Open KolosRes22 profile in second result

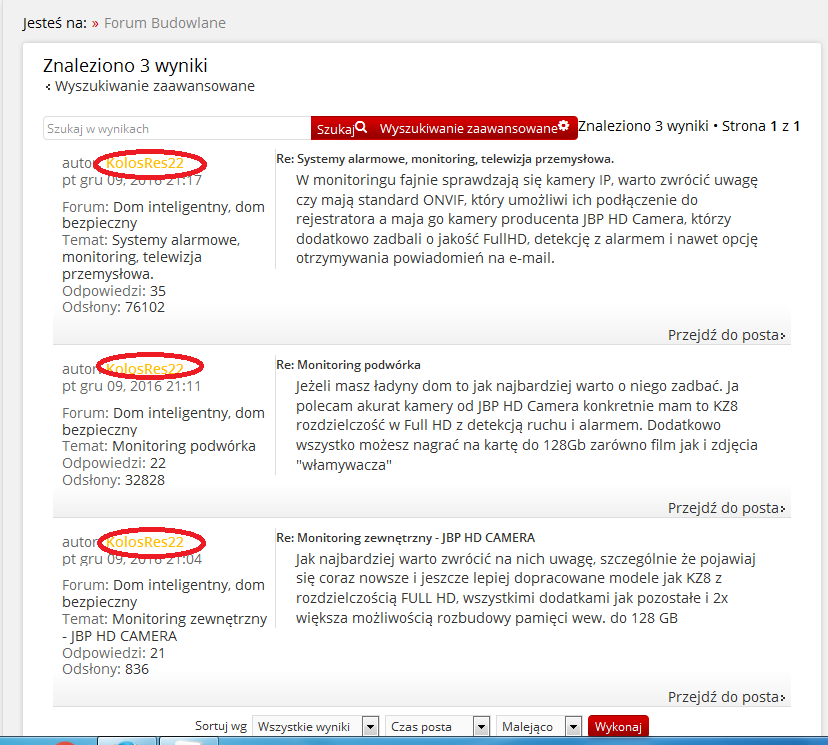pyautogui.click(x=146, y=367)
